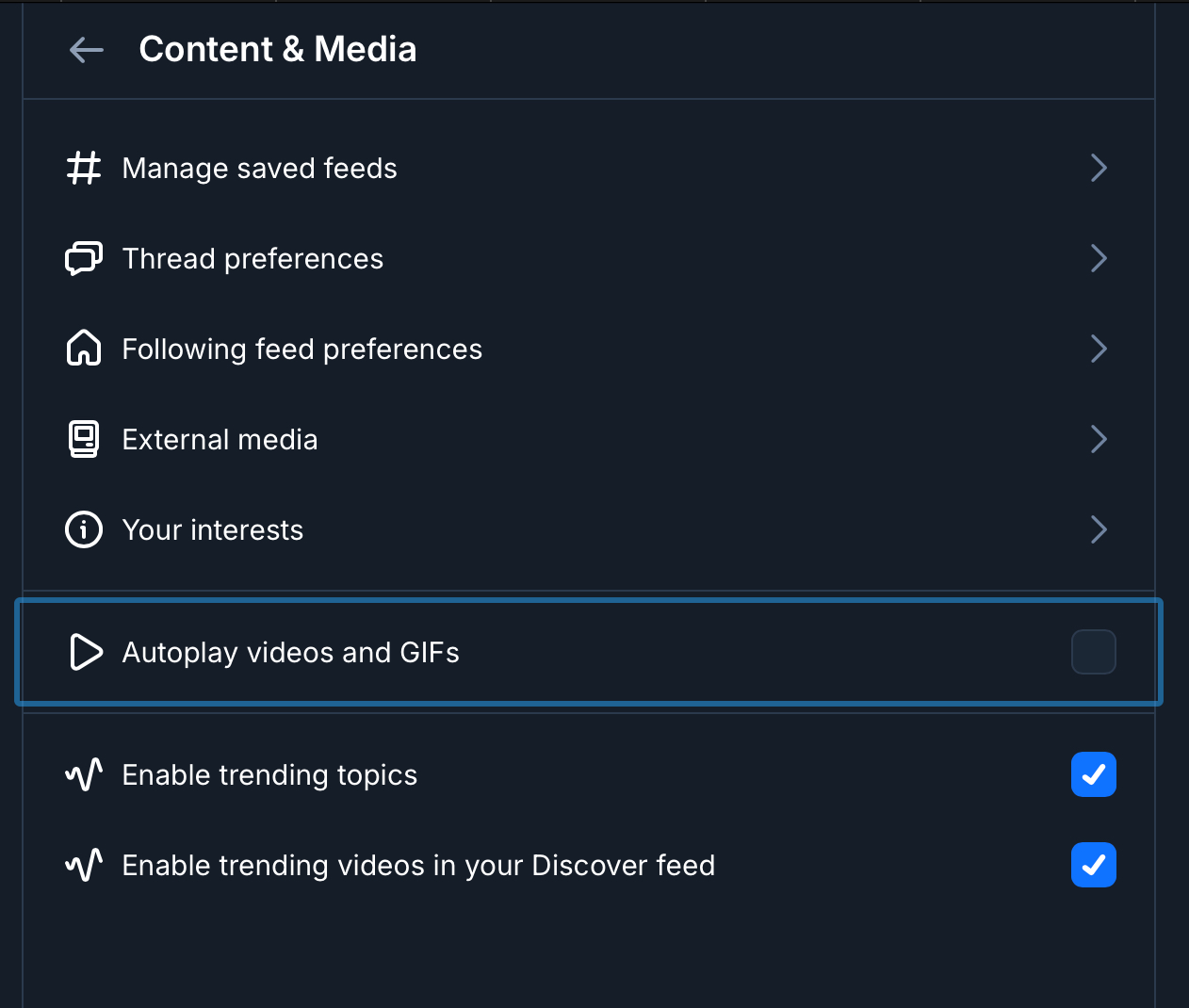
Task: Click the hashtag icon for saved feeds
Action: point(84,169)
